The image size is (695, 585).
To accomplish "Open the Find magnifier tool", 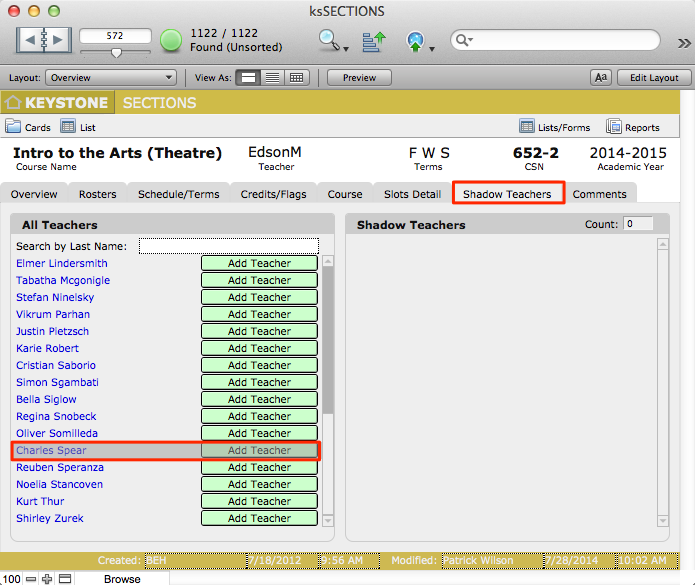I will click(x=329, y=41).
